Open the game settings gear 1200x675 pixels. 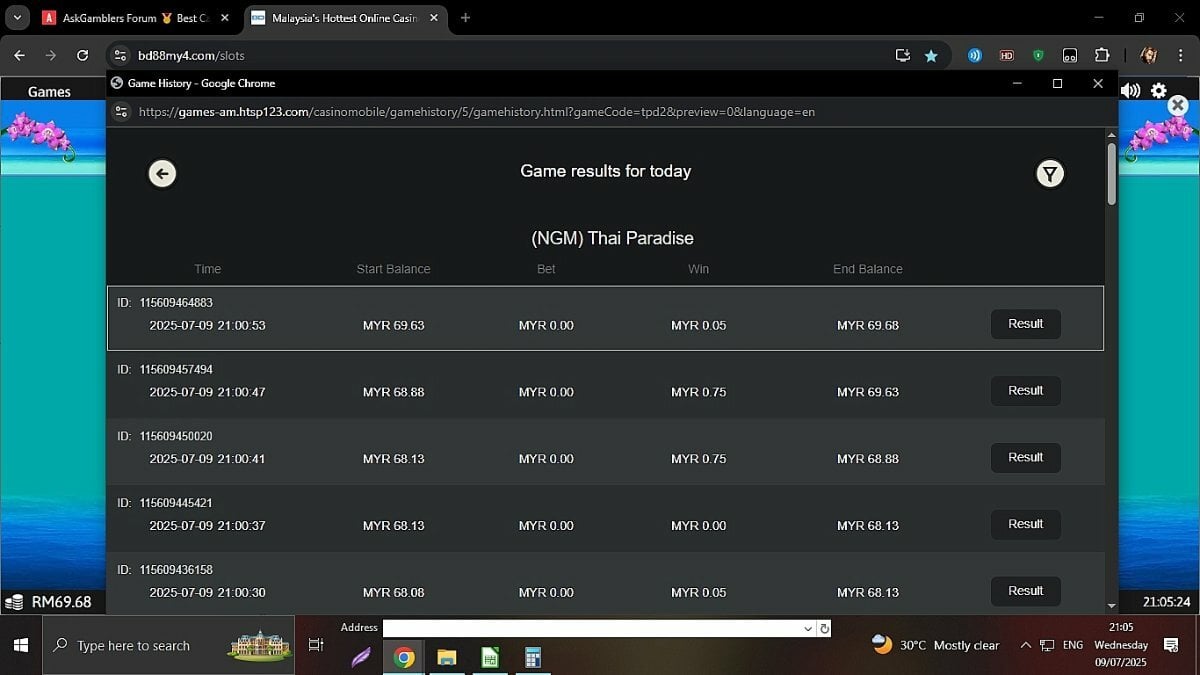(x=1159, y=91)
